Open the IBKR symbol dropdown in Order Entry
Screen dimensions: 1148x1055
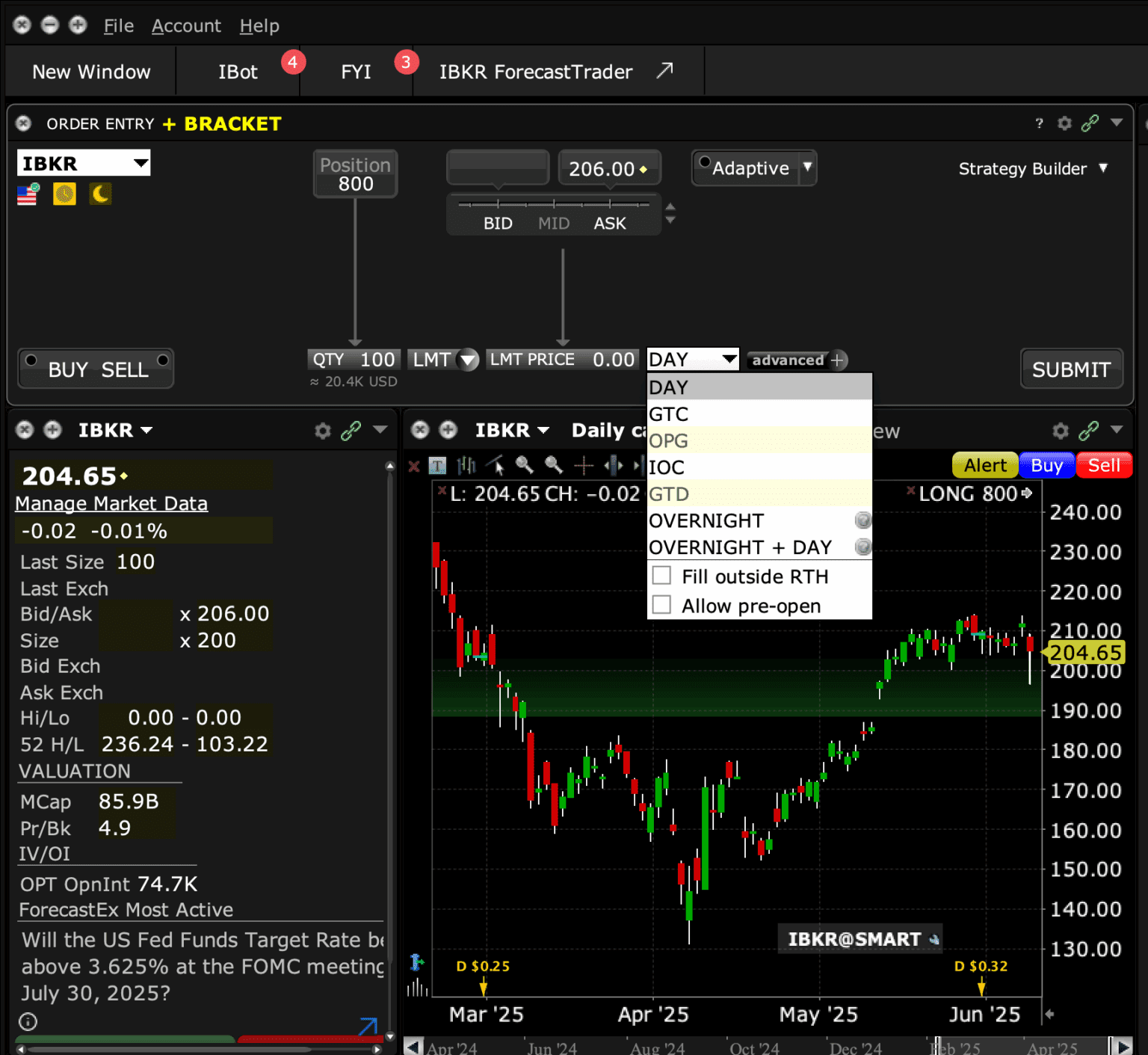tap(141, 163)
